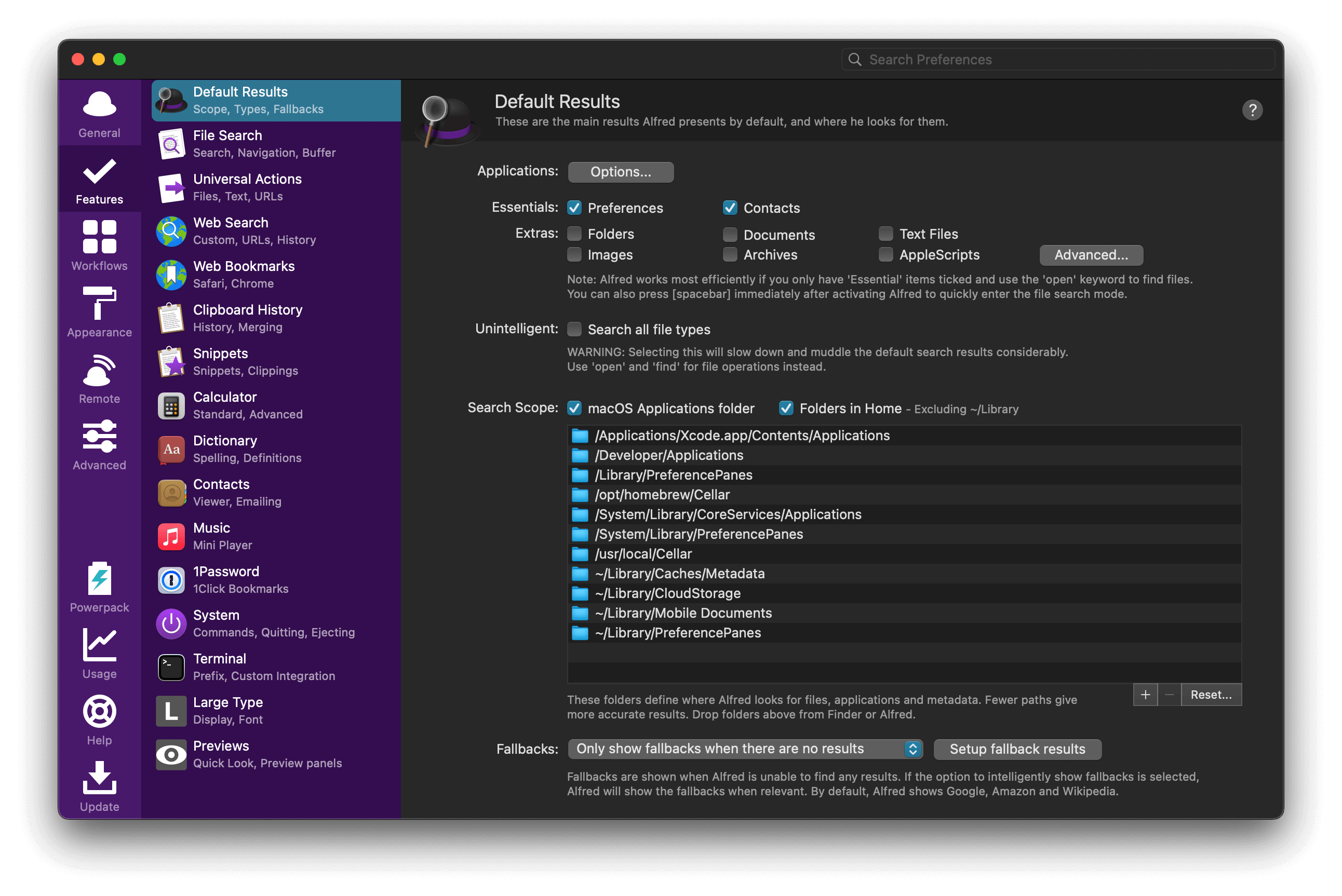Click Setup fallback results
1342x896 pixels.
click(1017, 749)
